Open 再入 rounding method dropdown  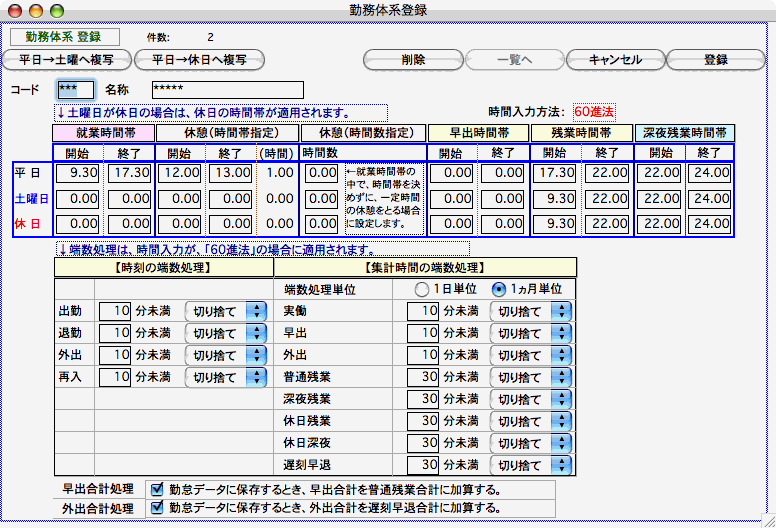tap(226, 377)
